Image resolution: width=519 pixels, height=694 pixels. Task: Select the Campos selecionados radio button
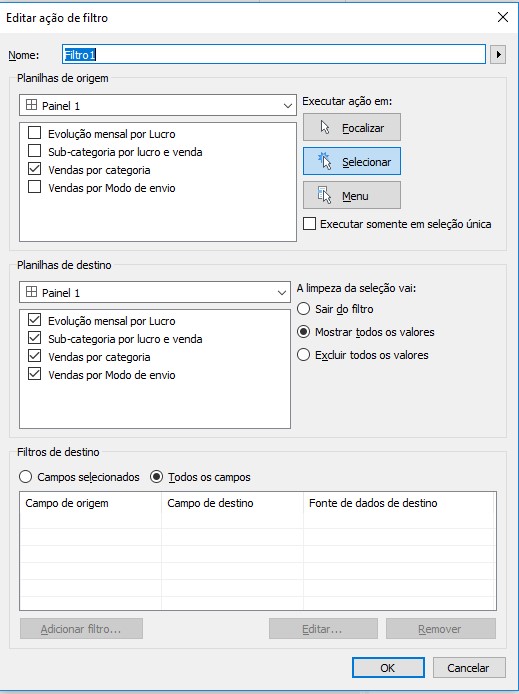point(26,477)
